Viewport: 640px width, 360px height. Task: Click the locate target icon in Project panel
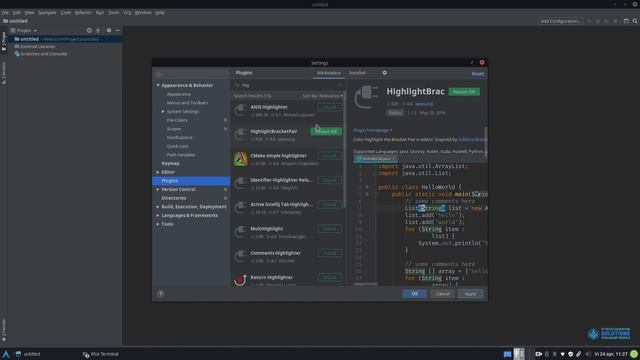pos(89,30)
